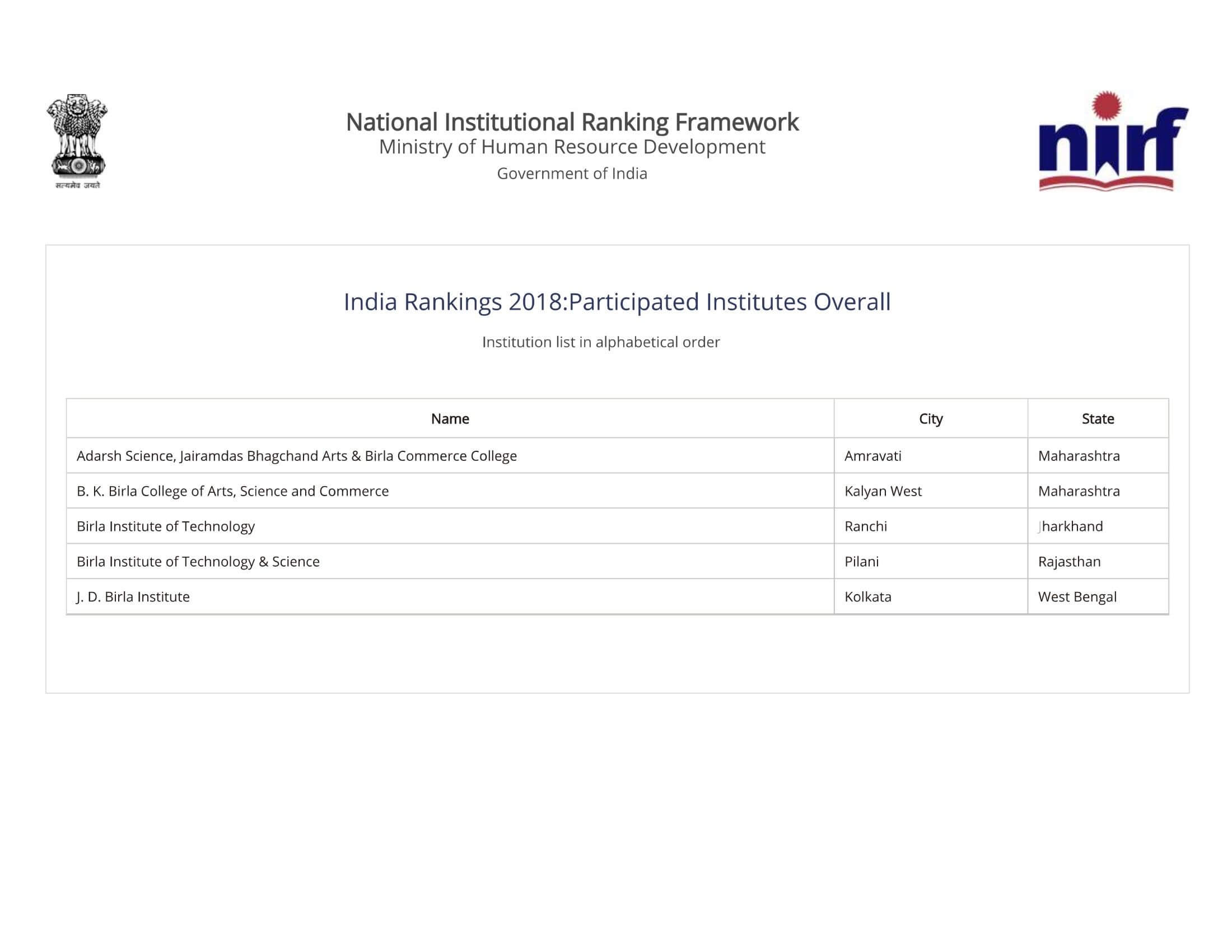This screenshot has width=1232, height=952.
Task: Click the Name column header
Action: tap(450, 418)
